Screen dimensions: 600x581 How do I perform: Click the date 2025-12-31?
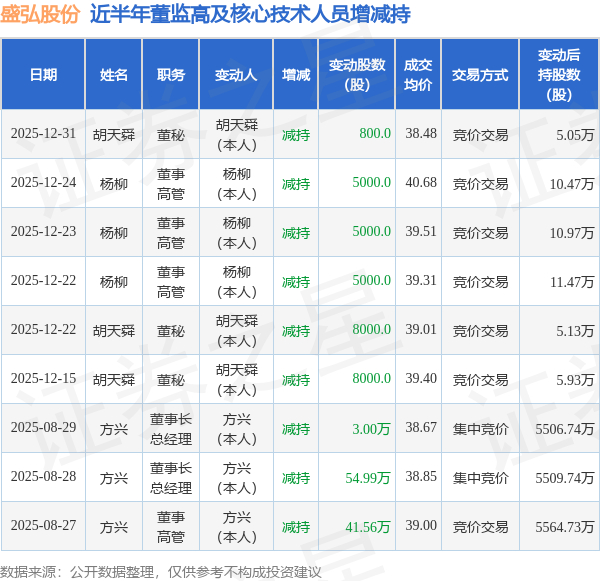point(43,134)
